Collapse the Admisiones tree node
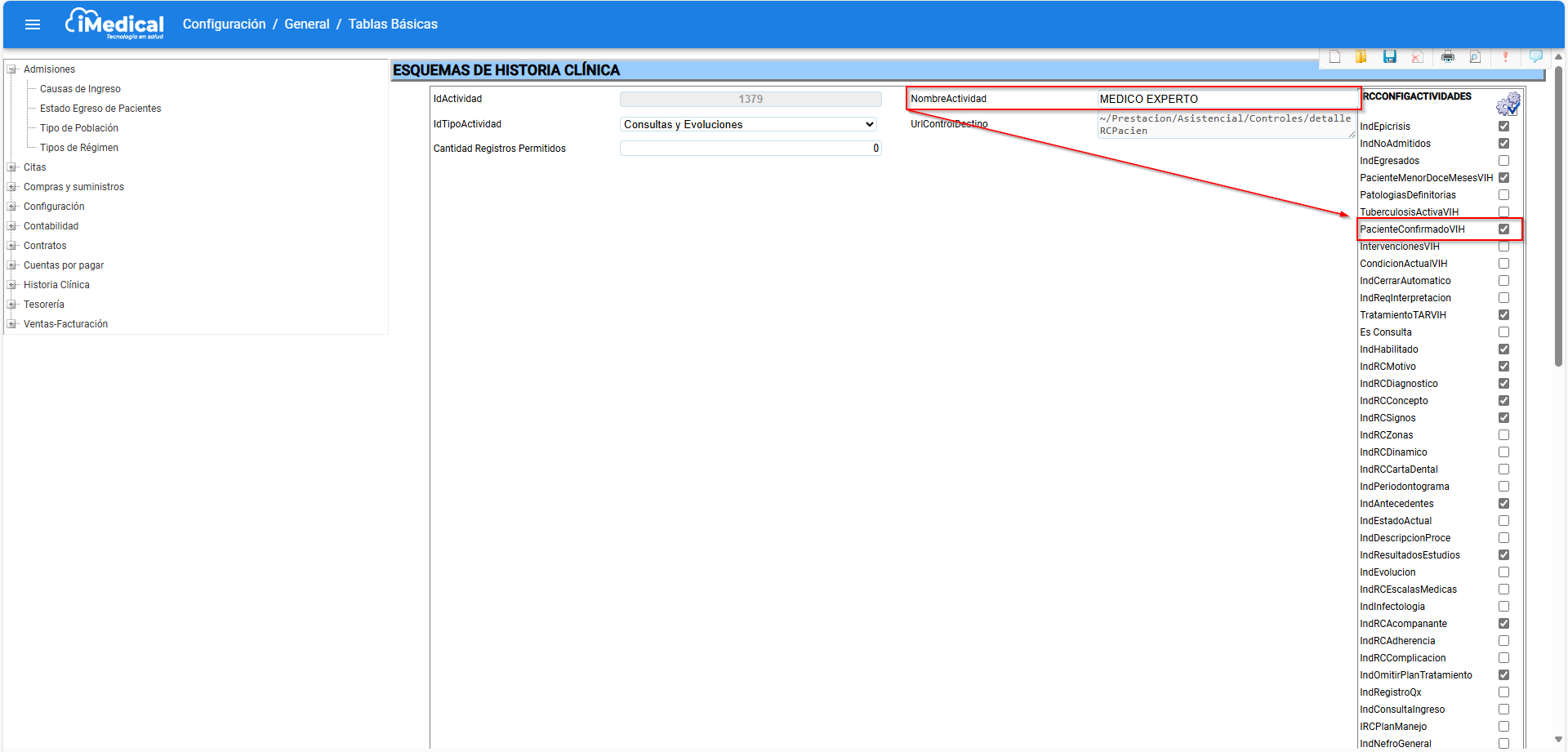Viewport: 1568px width, 752px height. [12, 69]
